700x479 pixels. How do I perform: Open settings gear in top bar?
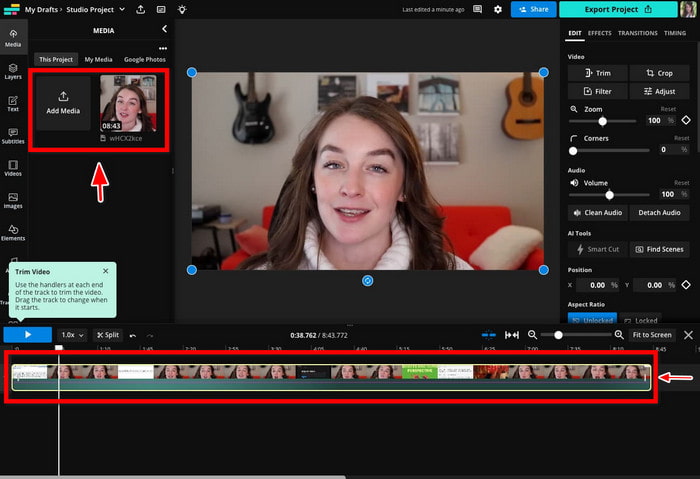coord(498,9)
